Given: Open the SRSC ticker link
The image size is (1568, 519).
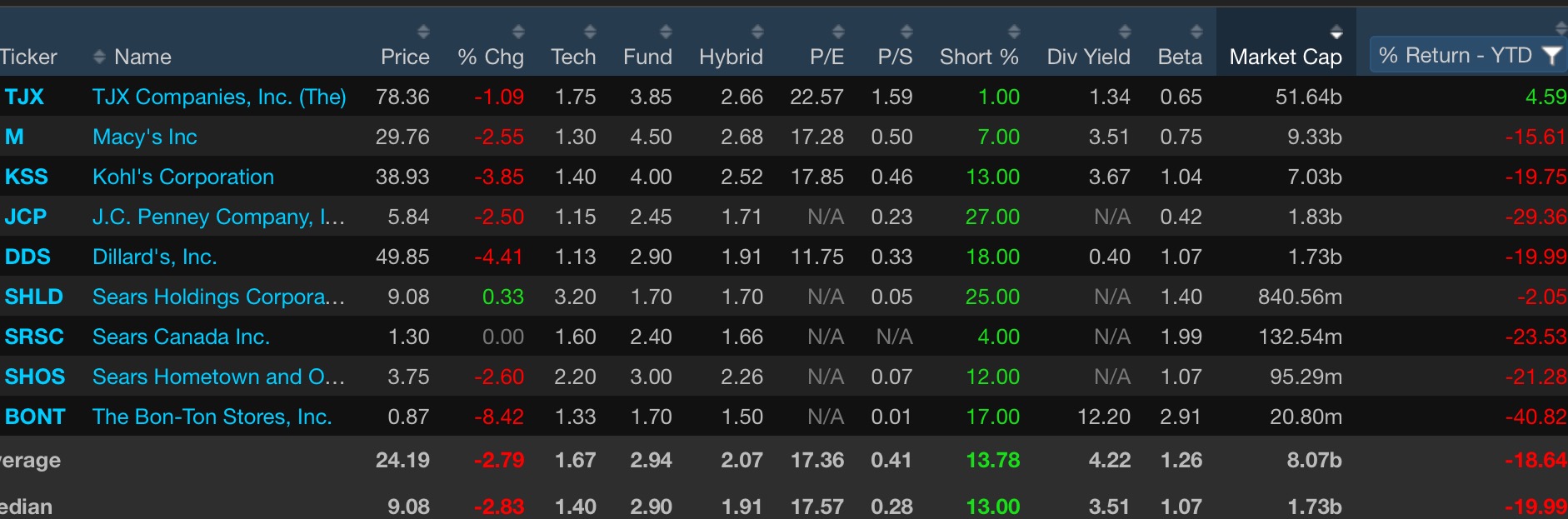Looking at the screenshot, I should (34, 337).
